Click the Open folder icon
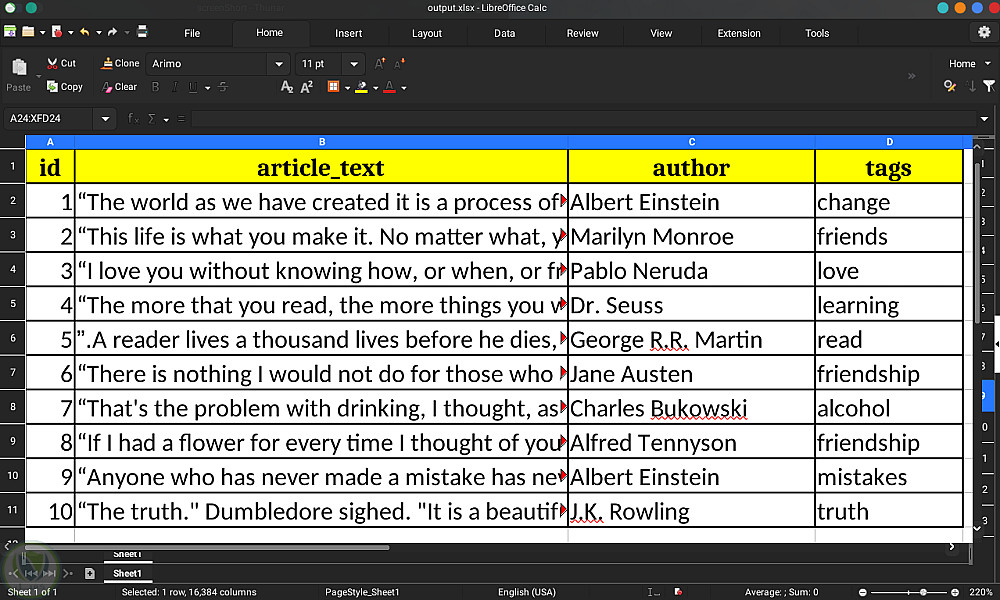 28,31
